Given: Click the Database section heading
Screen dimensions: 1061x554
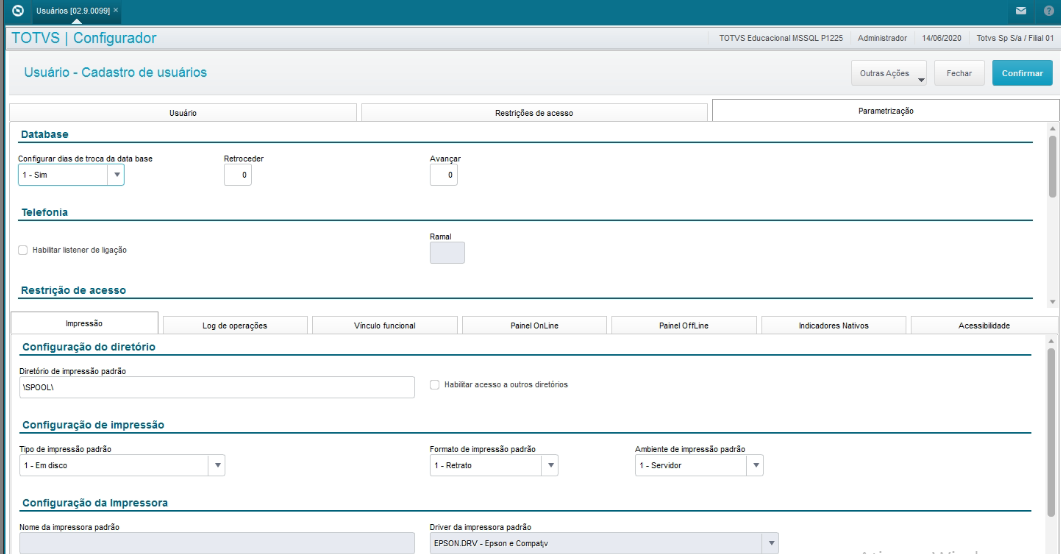Looking at the screenshot, I should coord(45,135).
